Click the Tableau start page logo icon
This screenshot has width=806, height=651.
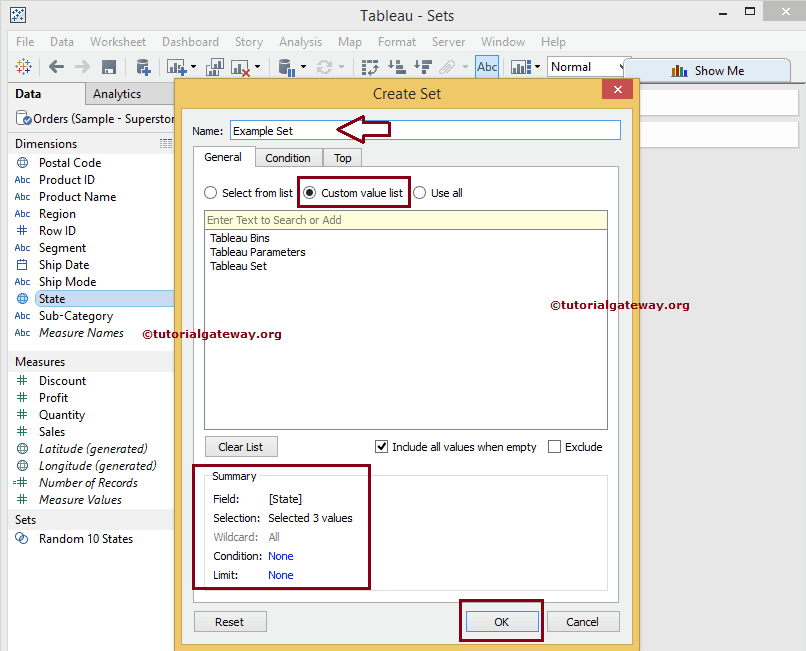tap(23, 67)
